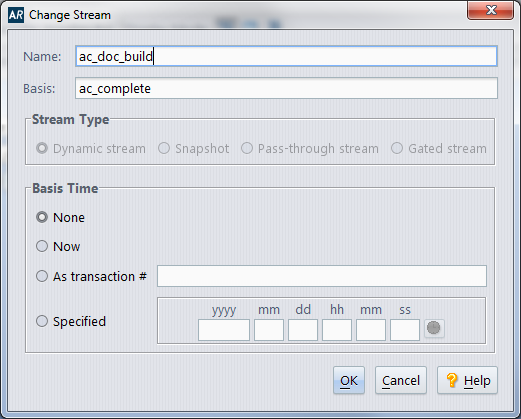Viewport: 521px width, 419px height.
Task: Click the round calendar picker icon button
Action: coord(434,328)
